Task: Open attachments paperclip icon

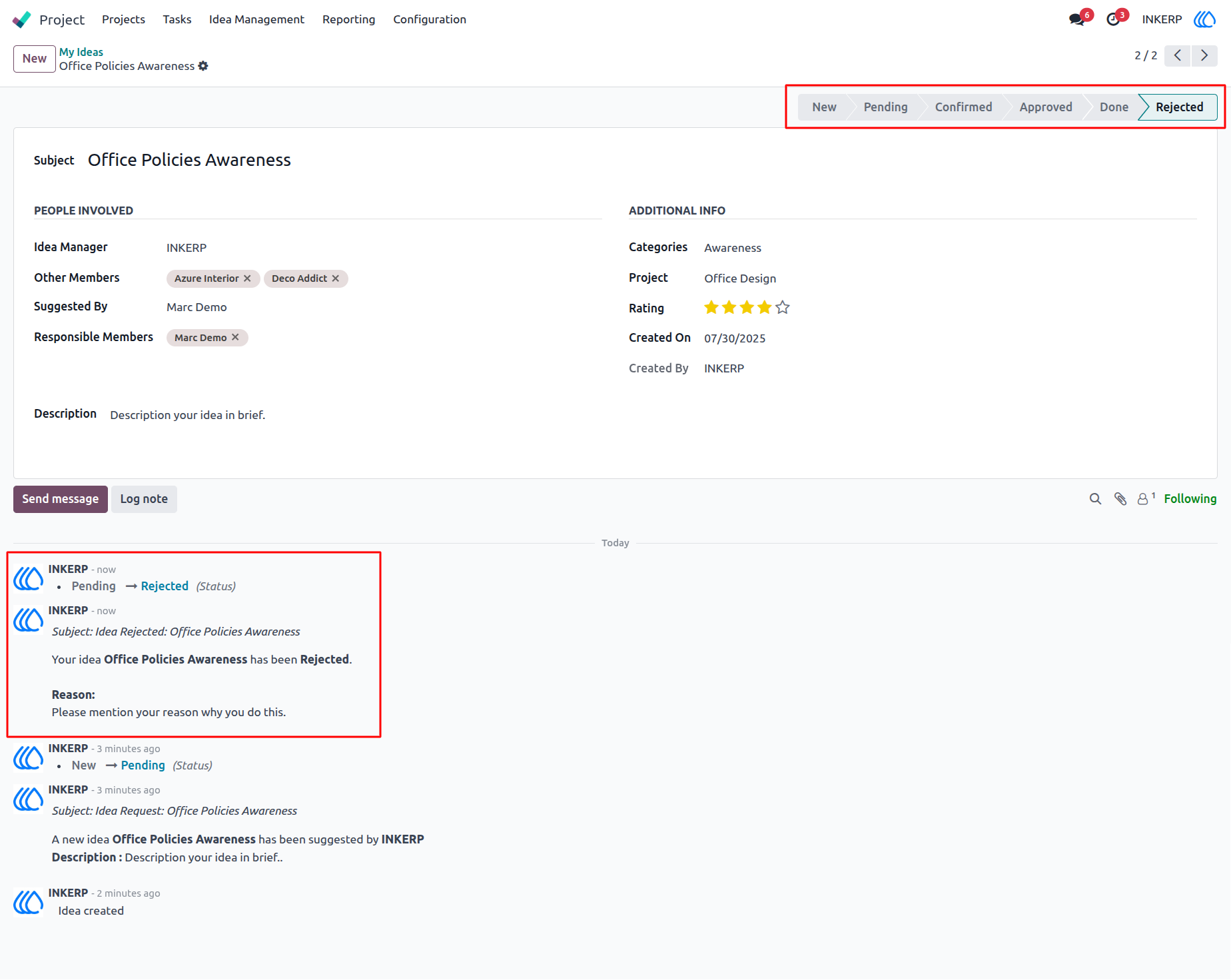Action: point(1120,499)
